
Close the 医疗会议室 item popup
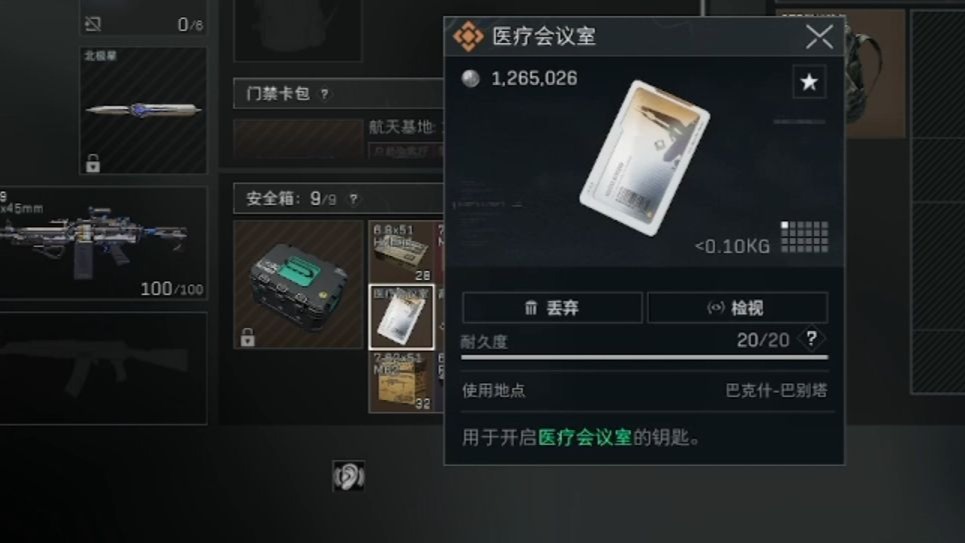click(819, 37)
